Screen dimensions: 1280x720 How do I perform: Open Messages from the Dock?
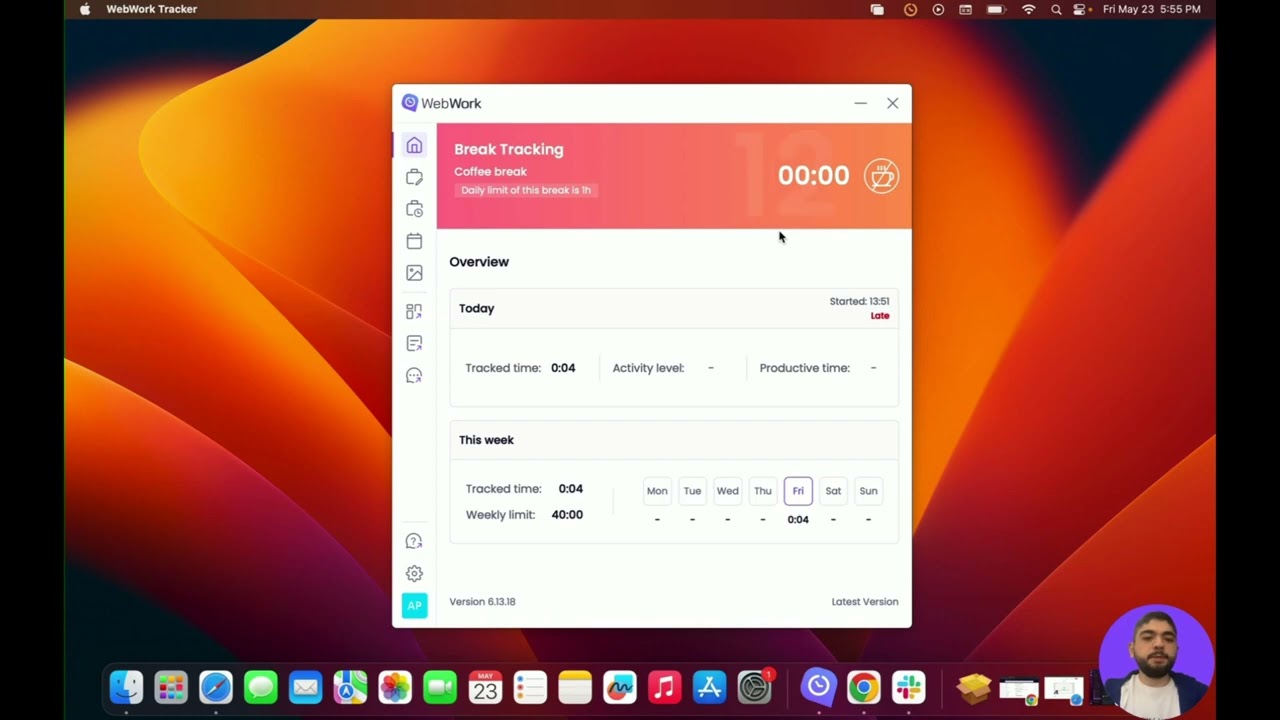tap(261, 687)
